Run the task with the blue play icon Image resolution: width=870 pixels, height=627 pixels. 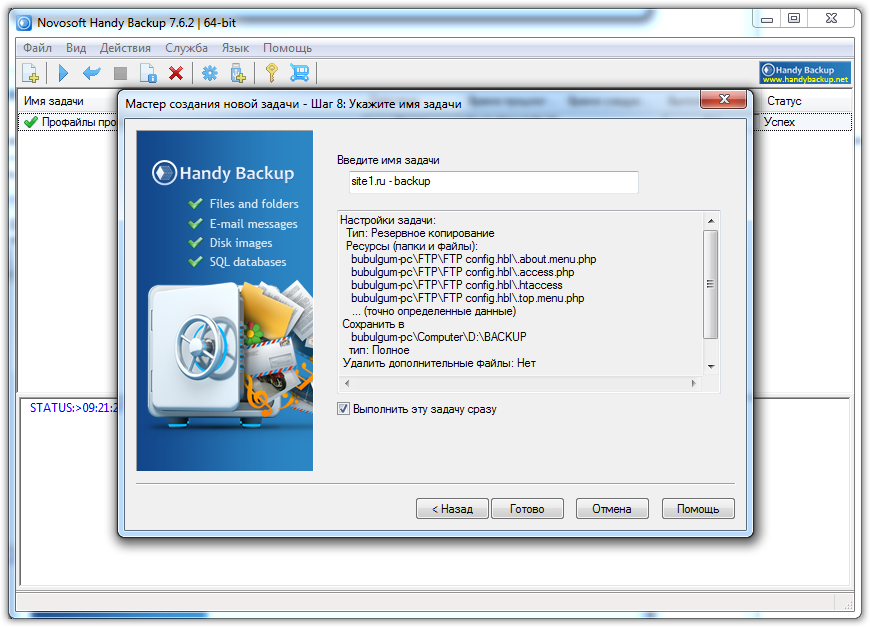[x=63, y=73]
